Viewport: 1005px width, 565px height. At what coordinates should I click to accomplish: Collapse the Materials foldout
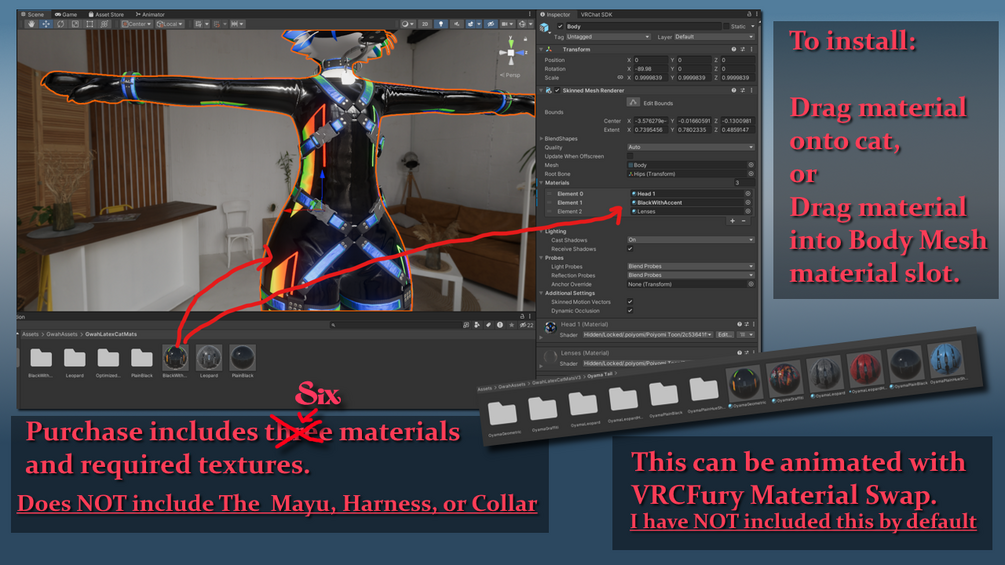tap(542, 183)
